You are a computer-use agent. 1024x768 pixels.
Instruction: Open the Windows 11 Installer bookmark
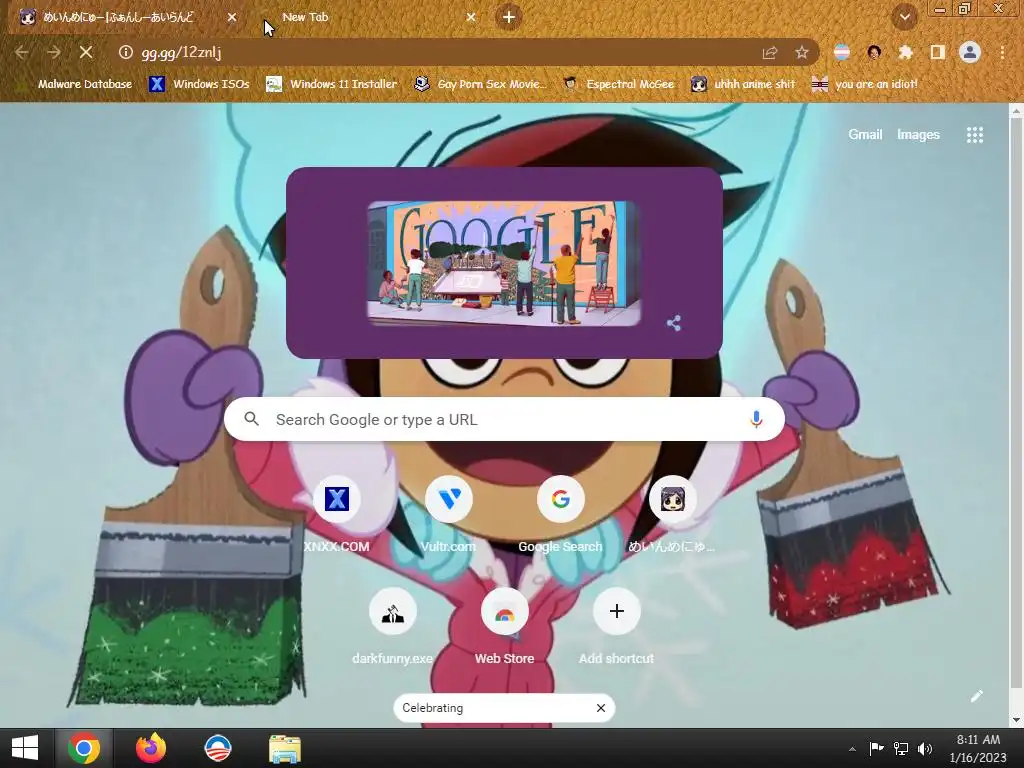[332, 84]
